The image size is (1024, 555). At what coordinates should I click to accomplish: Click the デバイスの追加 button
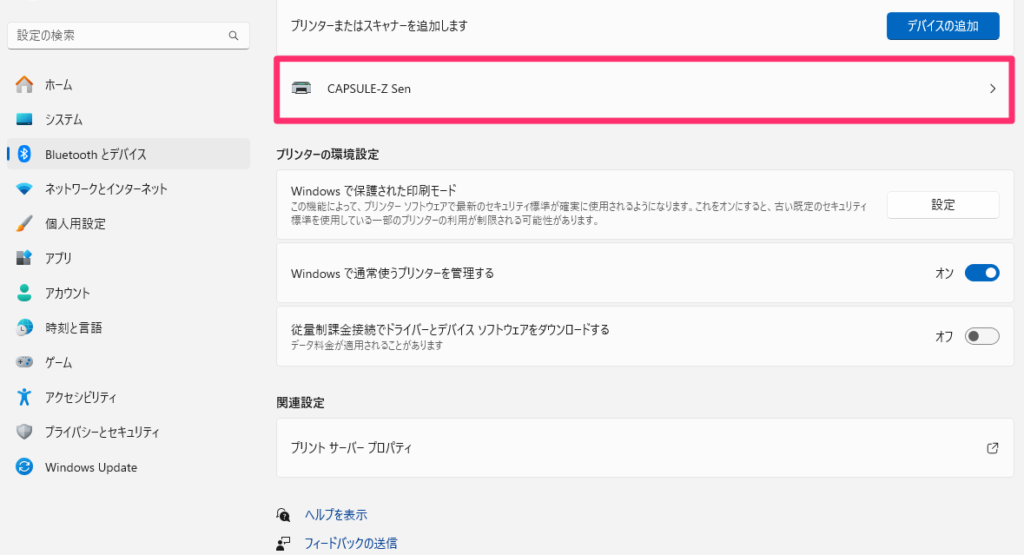[x=942, y=25]
